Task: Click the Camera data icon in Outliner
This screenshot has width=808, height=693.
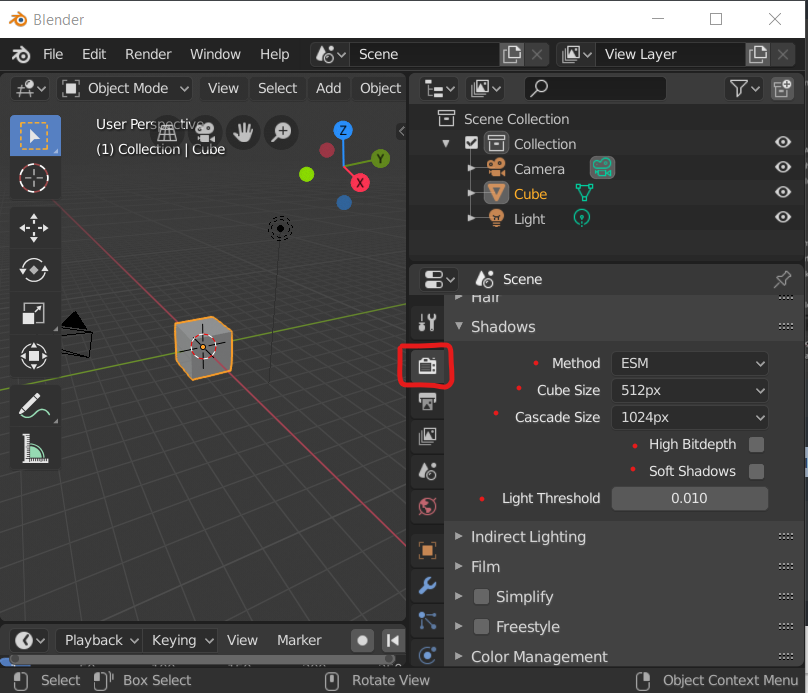Action: click(x=602, y=168)
